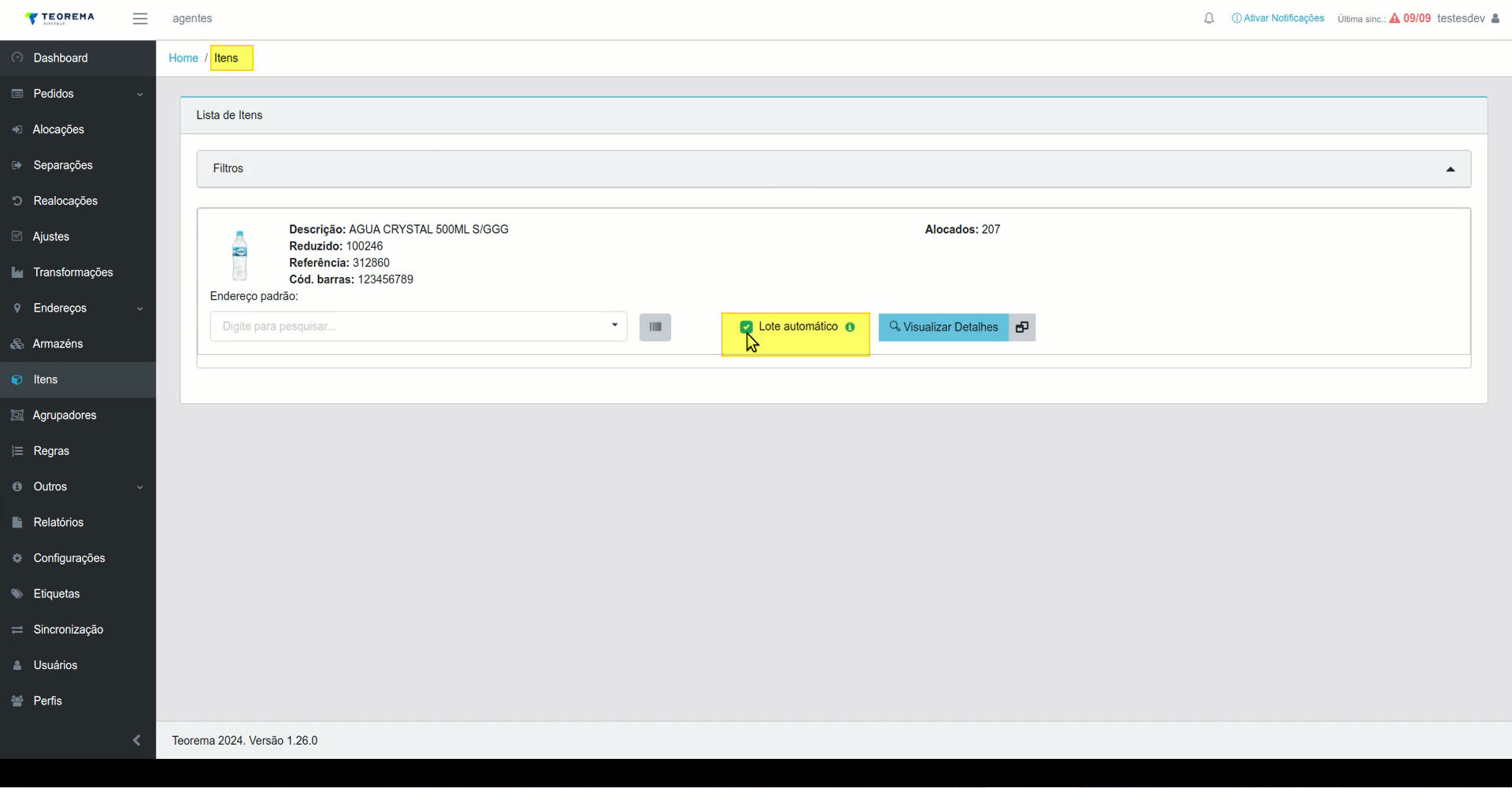
Task: Click the Itens breadcrumb label
Action: (x=226, y=58)
